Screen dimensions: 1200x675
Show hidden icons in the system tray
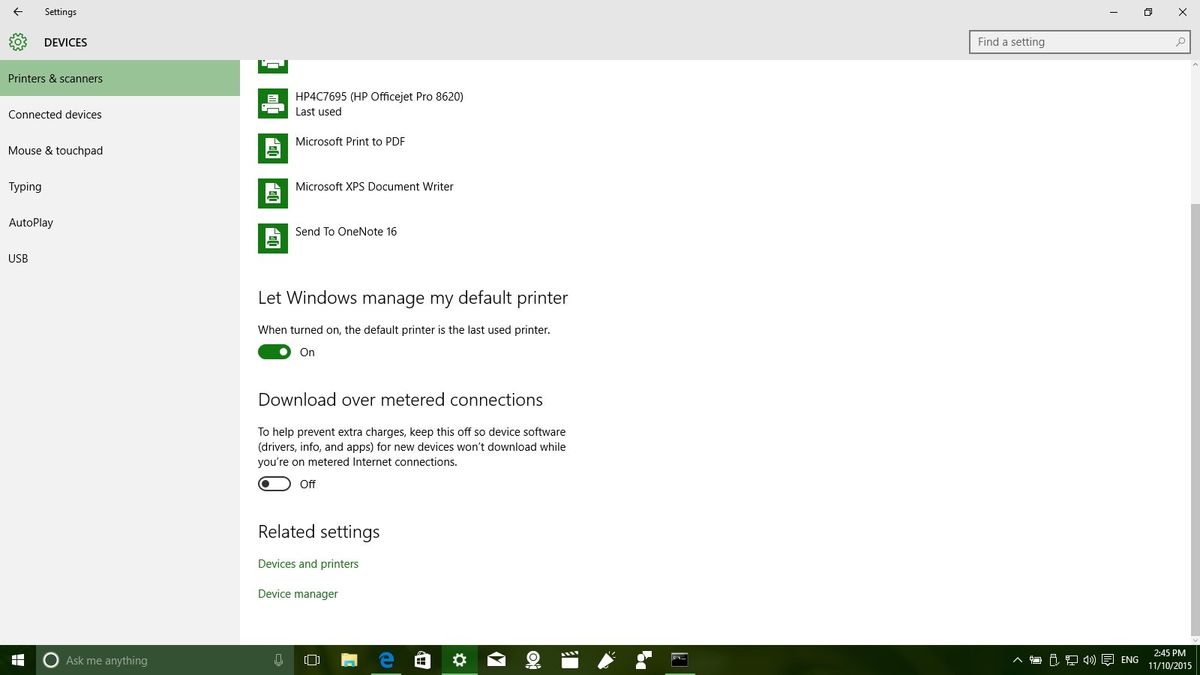1017,660
